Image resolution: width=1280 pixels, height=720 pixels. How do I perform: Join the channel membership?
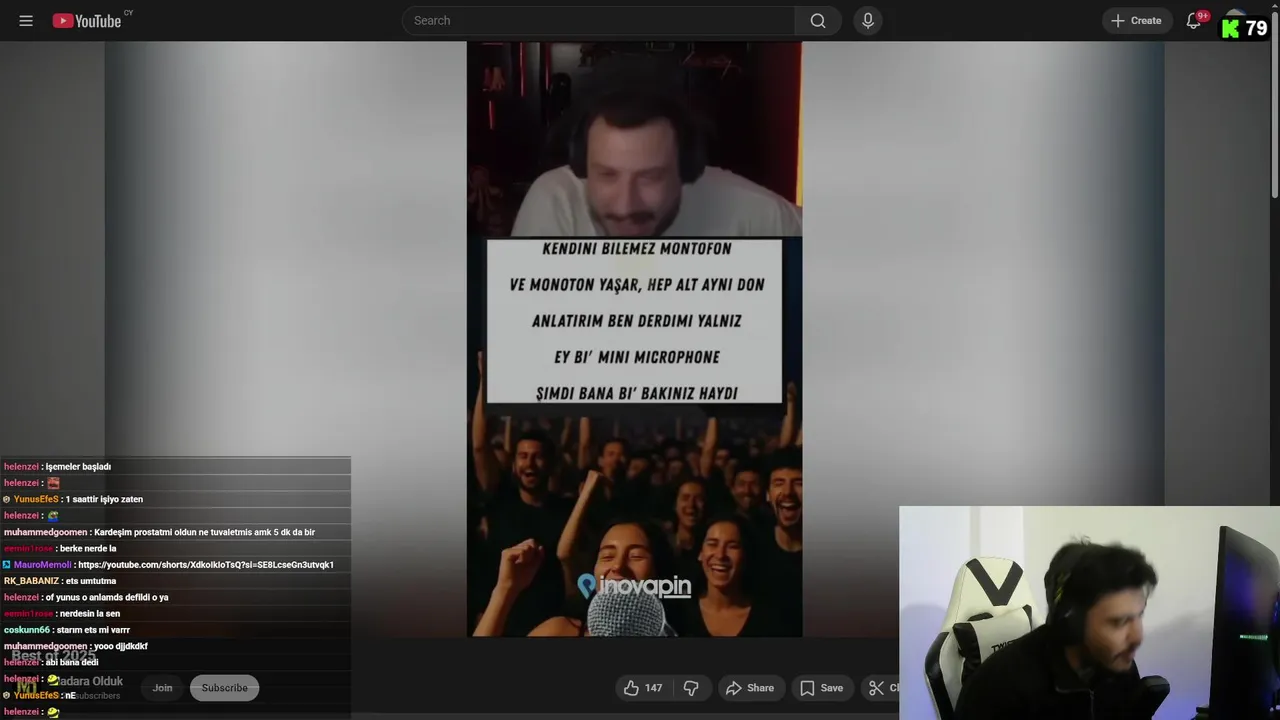(162, 688)
